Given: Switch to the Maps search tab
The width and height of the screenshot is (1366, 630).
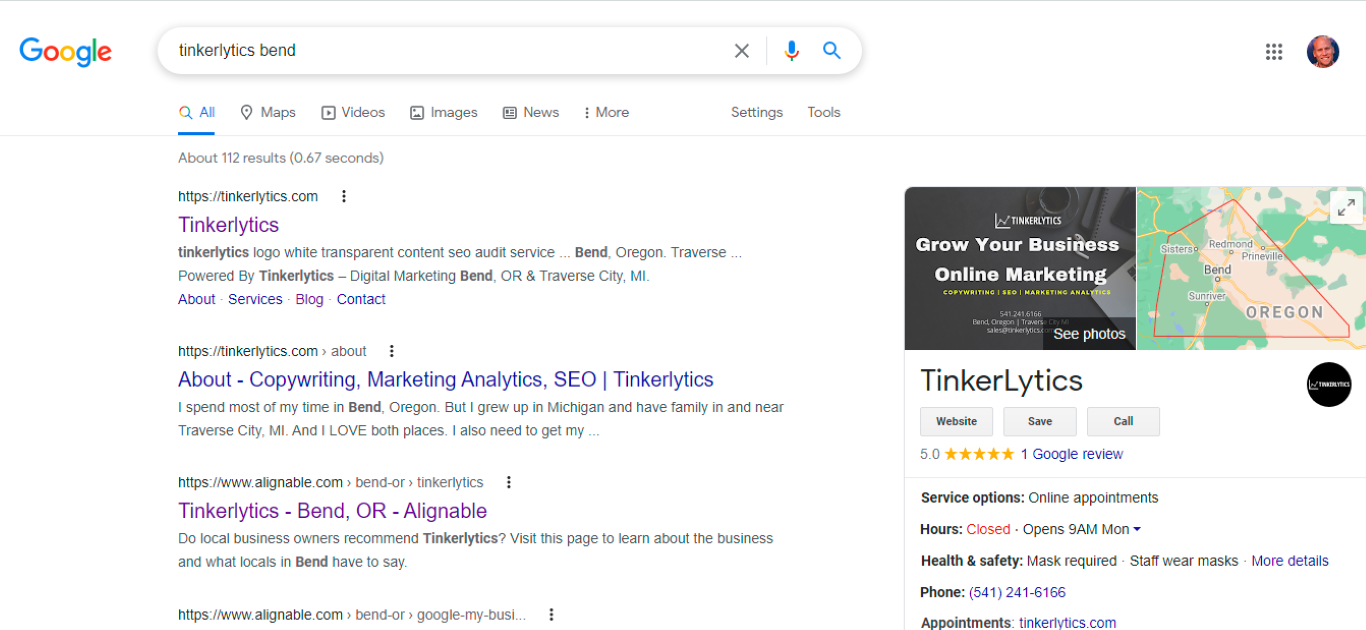Looking at the screenshot, I should tap(267, 112).
